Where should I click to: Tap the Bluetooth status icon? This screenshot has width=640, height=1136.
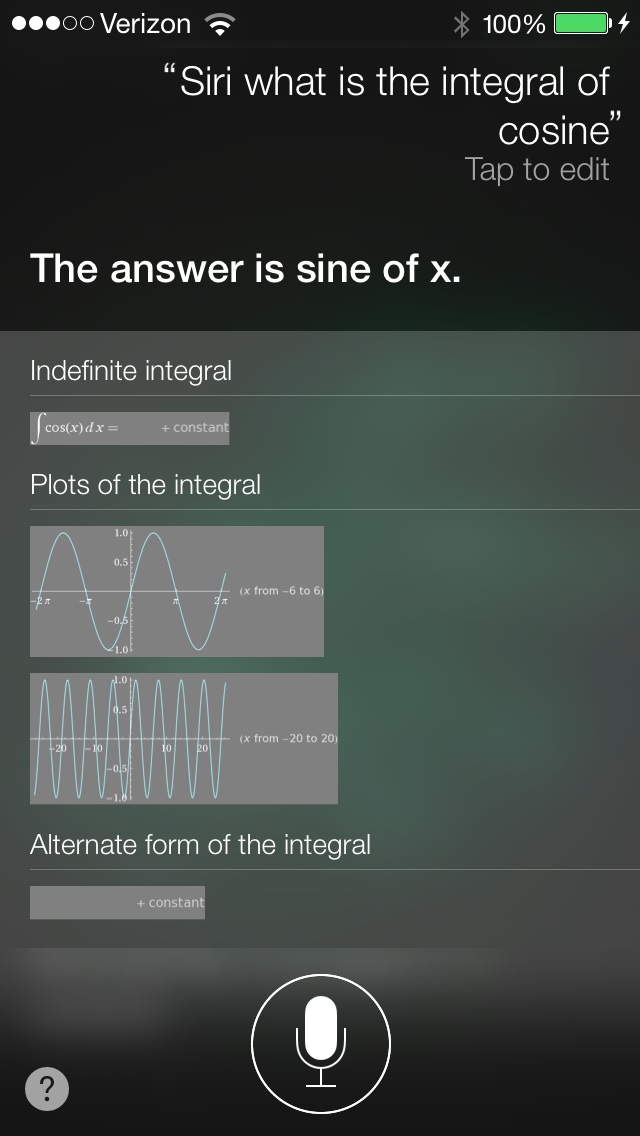pos(461,24)
